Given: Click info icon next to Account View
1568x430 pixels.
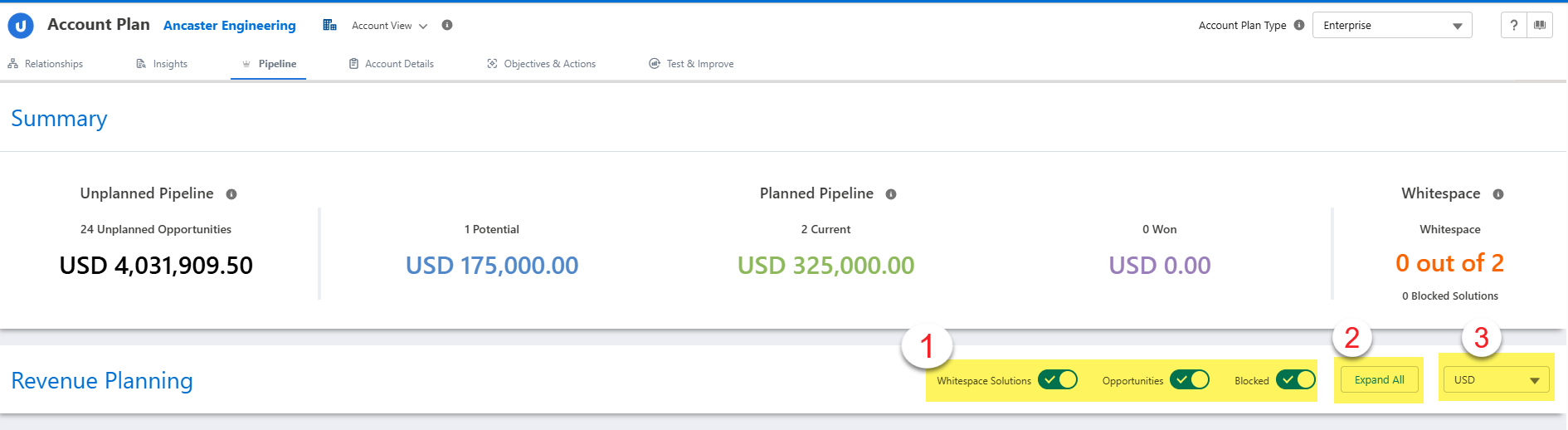Looking at the screenshot, I should click(x=447, y=25).
